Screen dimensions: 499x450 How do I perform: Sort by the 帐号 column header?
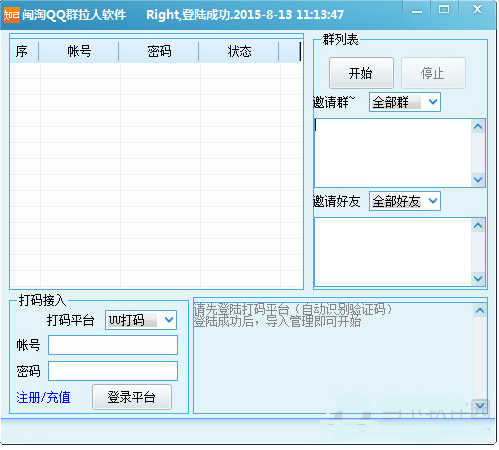tap(79, 51)
